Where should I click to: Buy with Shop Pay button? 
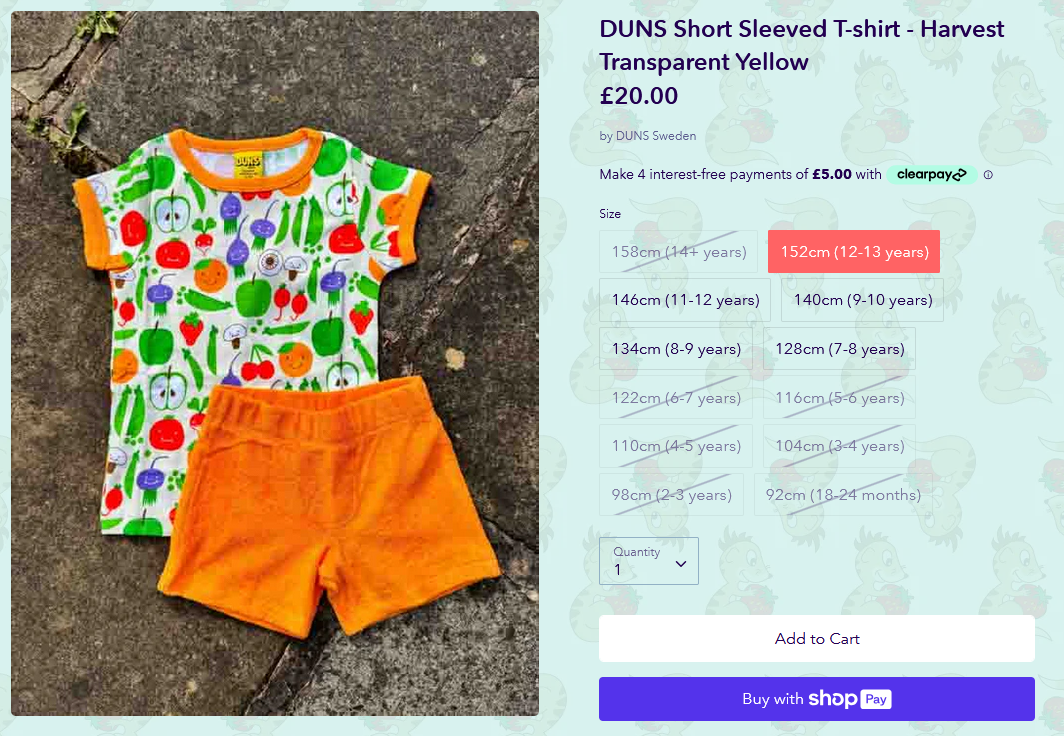(816, 699)
